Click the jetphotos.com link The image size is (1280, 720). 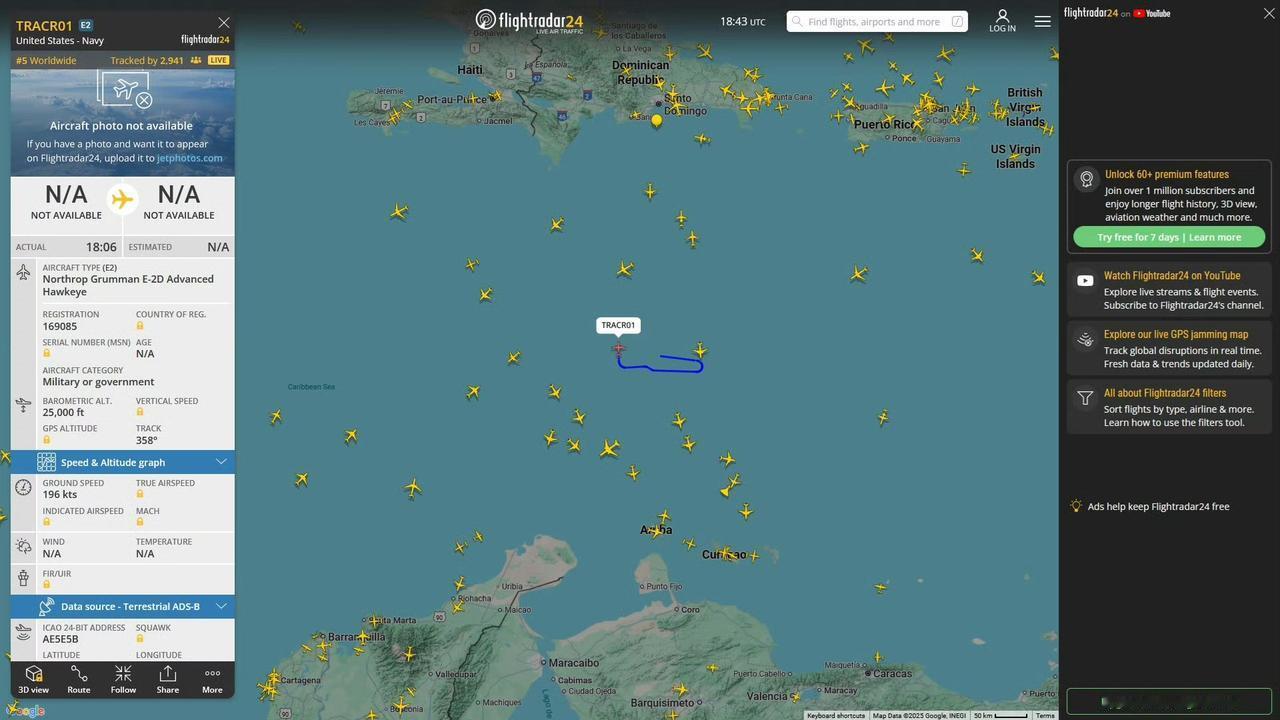[x=189, y=158]
